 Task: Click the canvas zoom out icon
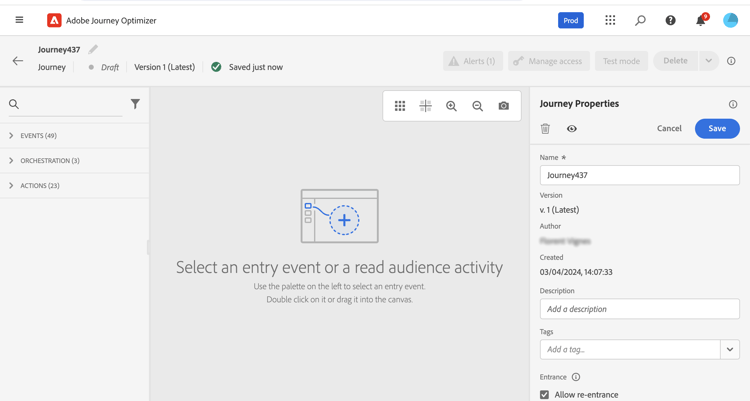(477, 106)
